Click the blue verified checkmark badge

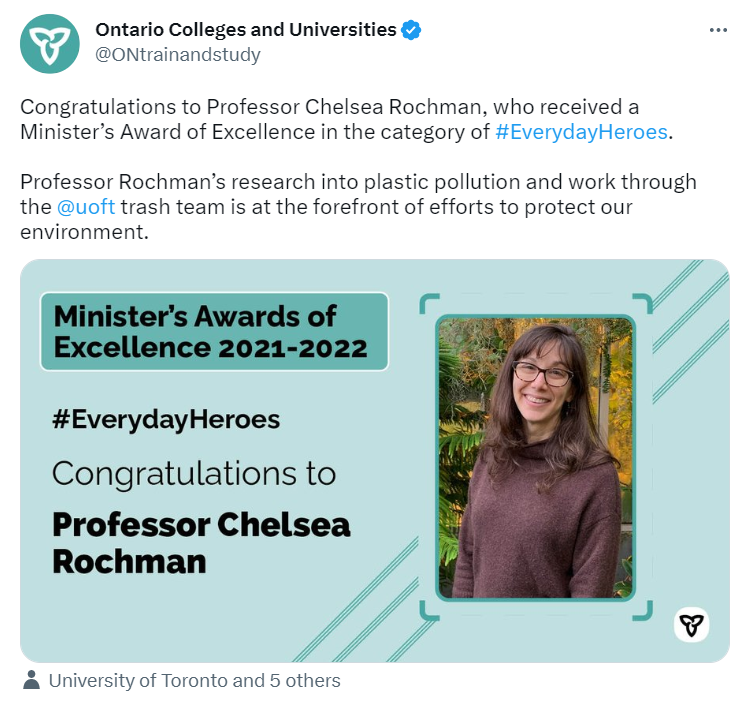pos(411,30)
